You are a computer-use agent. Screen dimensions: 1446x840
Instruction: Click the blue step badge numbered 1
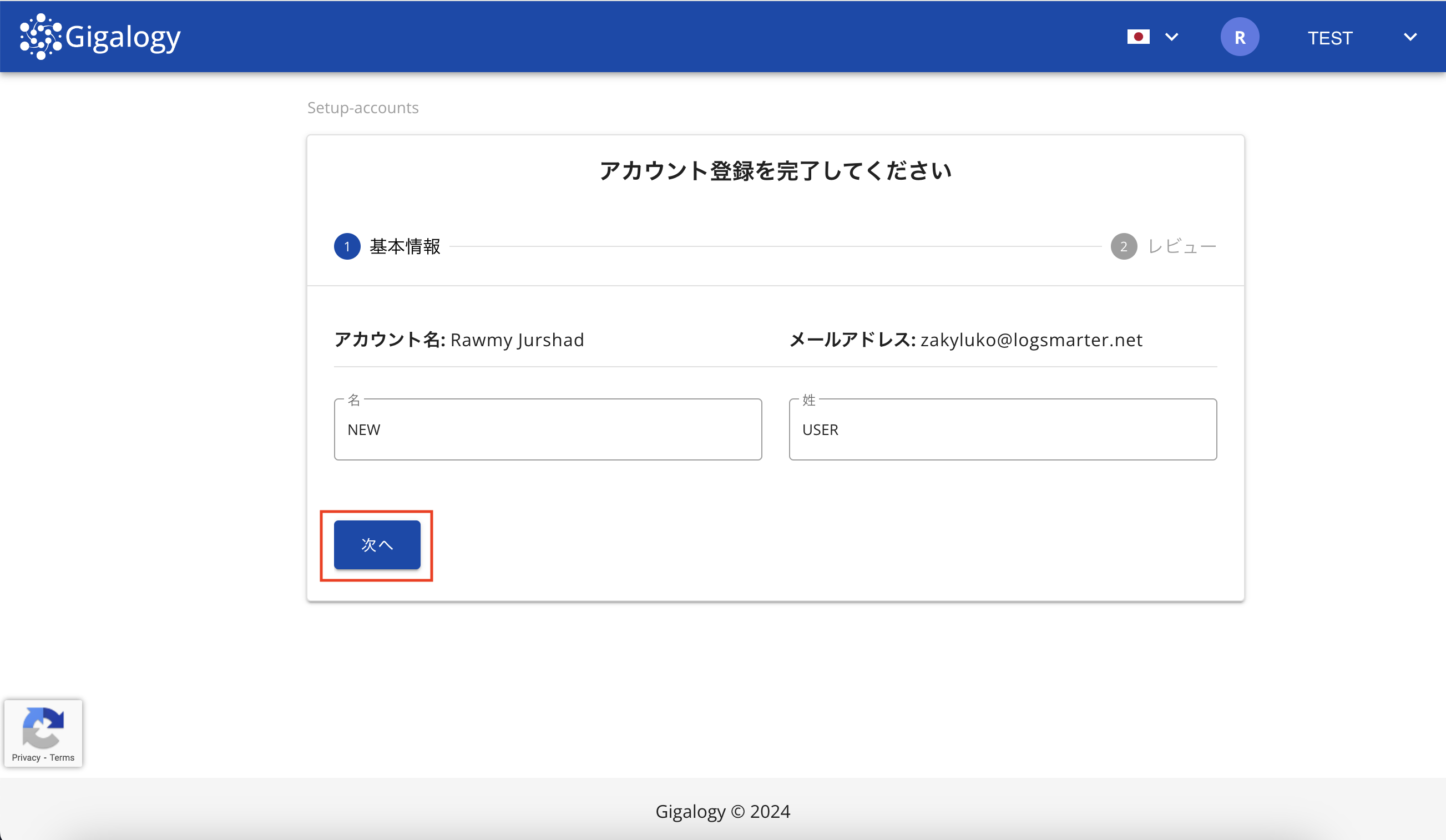click(x=347, y=246)
